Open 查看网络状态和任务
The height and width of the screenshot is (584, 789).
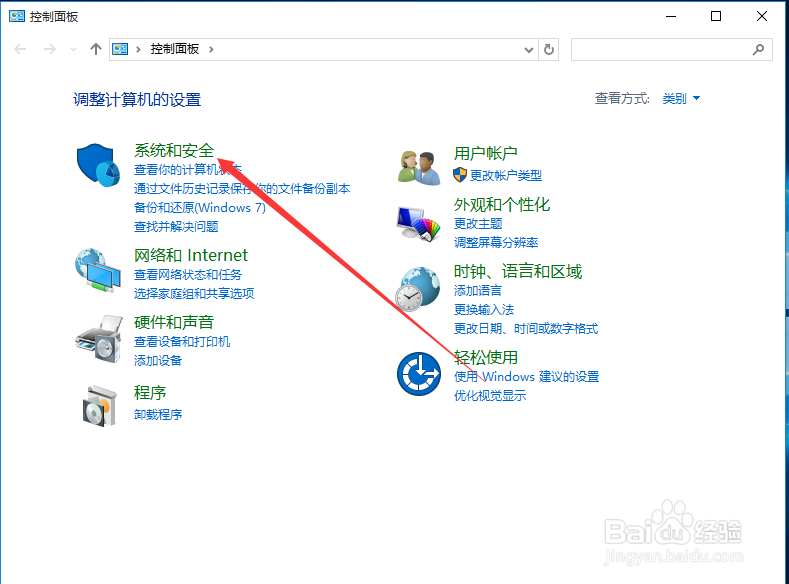[188, 275]
